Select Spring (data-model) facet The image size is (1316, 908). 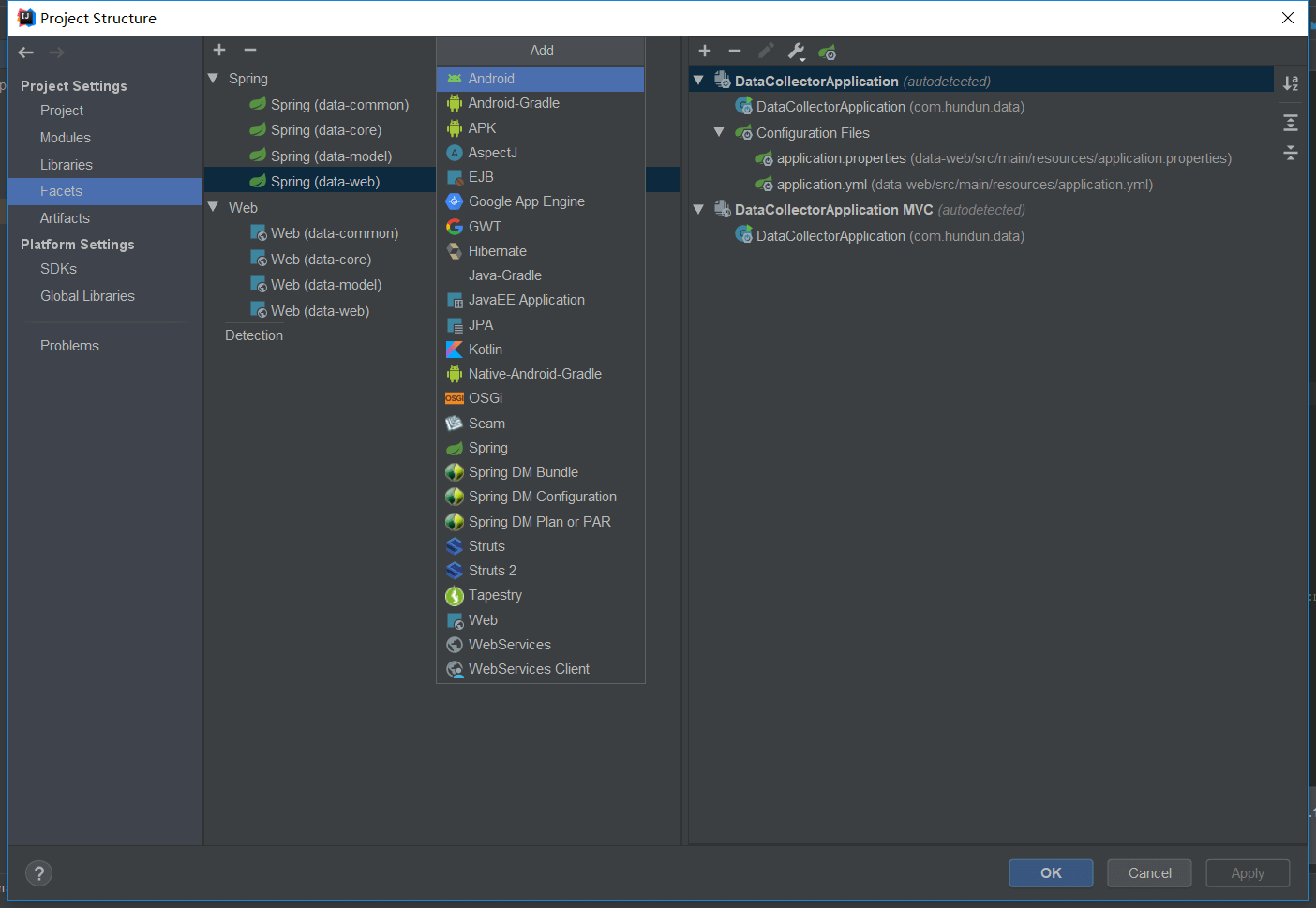tap(321, 156)
